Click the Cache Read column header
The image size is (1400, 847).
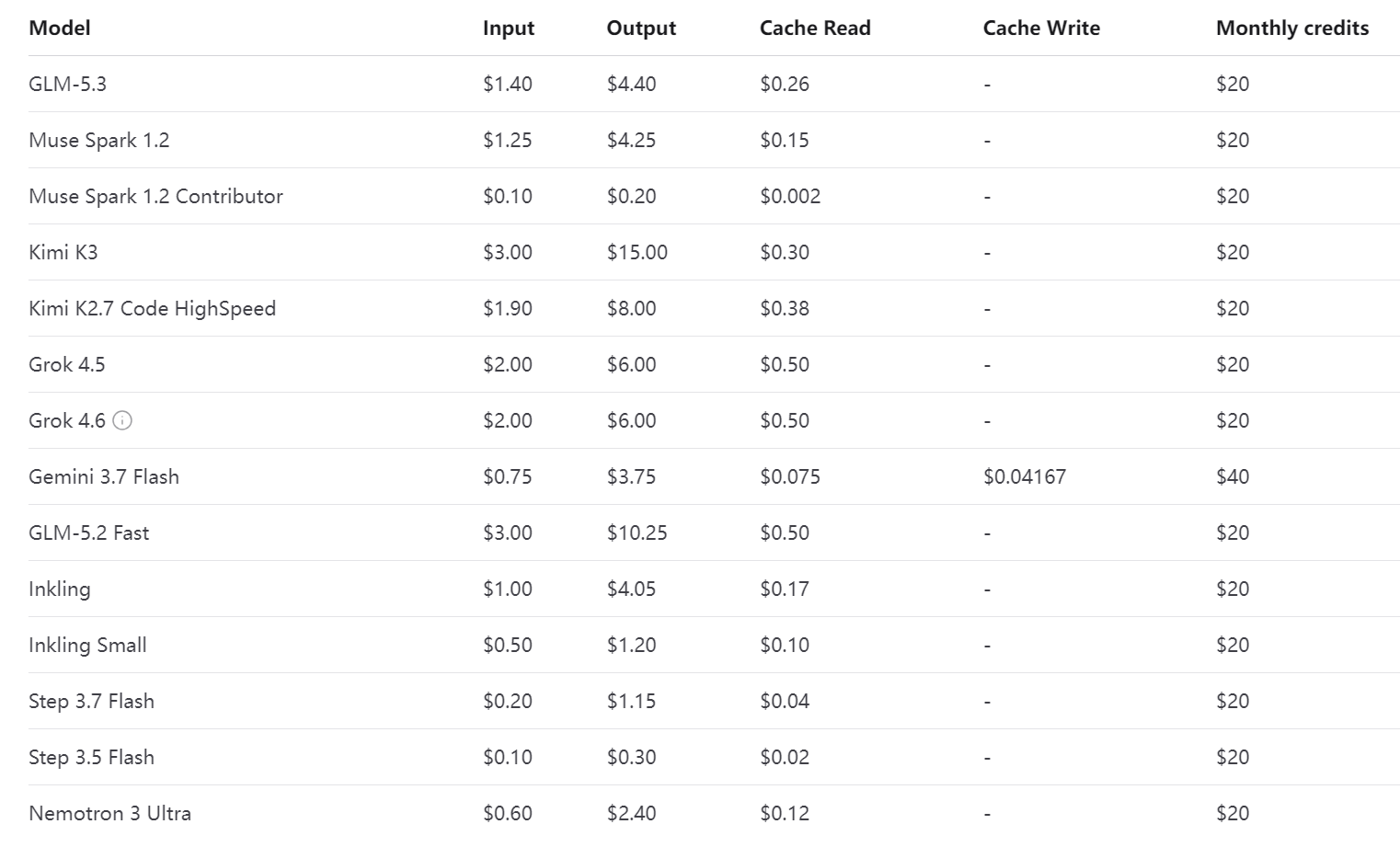815,28
